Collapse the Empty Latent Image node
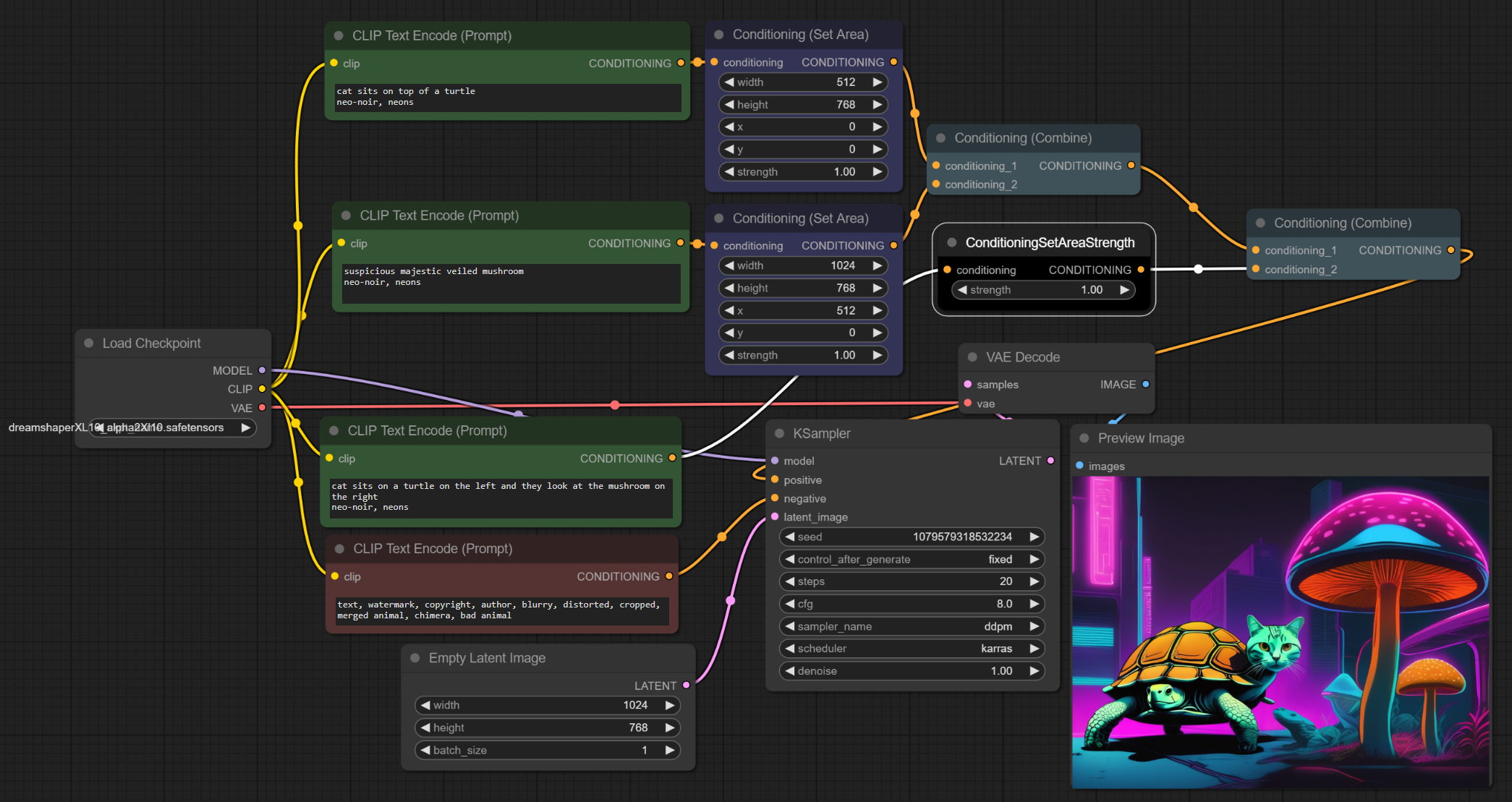Image resolution: width=1512 pixels, height=802 pixels. point(415,658)
